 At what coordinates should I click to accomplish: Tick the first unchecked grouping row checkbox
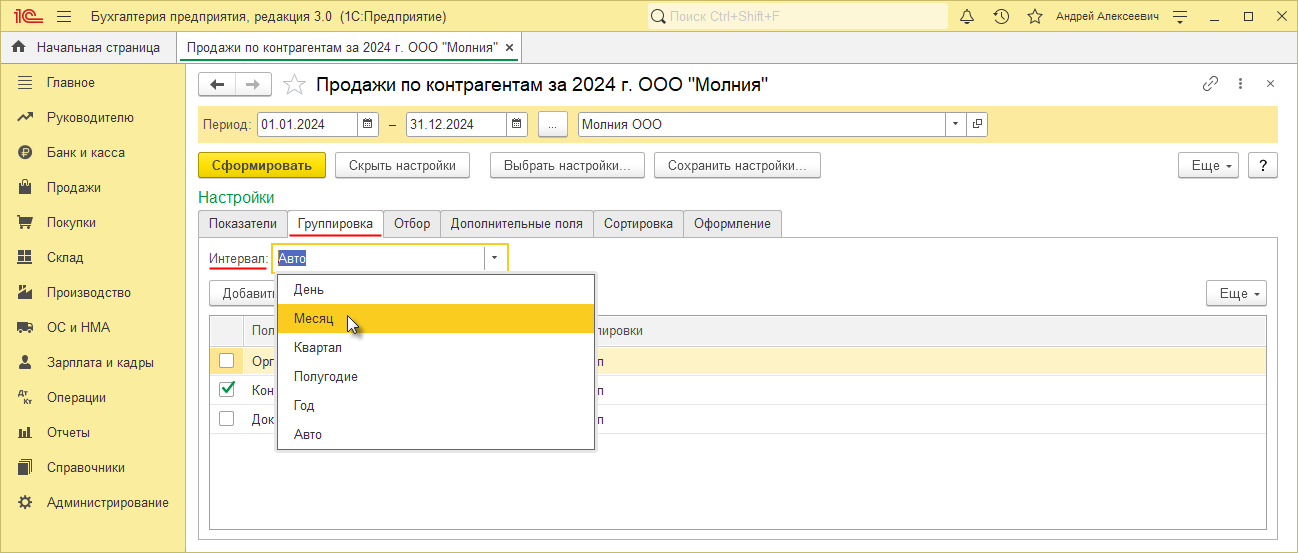coord(227,361)
